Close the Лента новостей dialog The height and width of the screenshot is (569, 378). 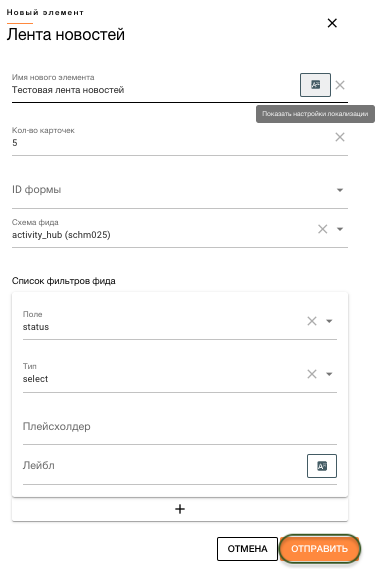[332, 23]
